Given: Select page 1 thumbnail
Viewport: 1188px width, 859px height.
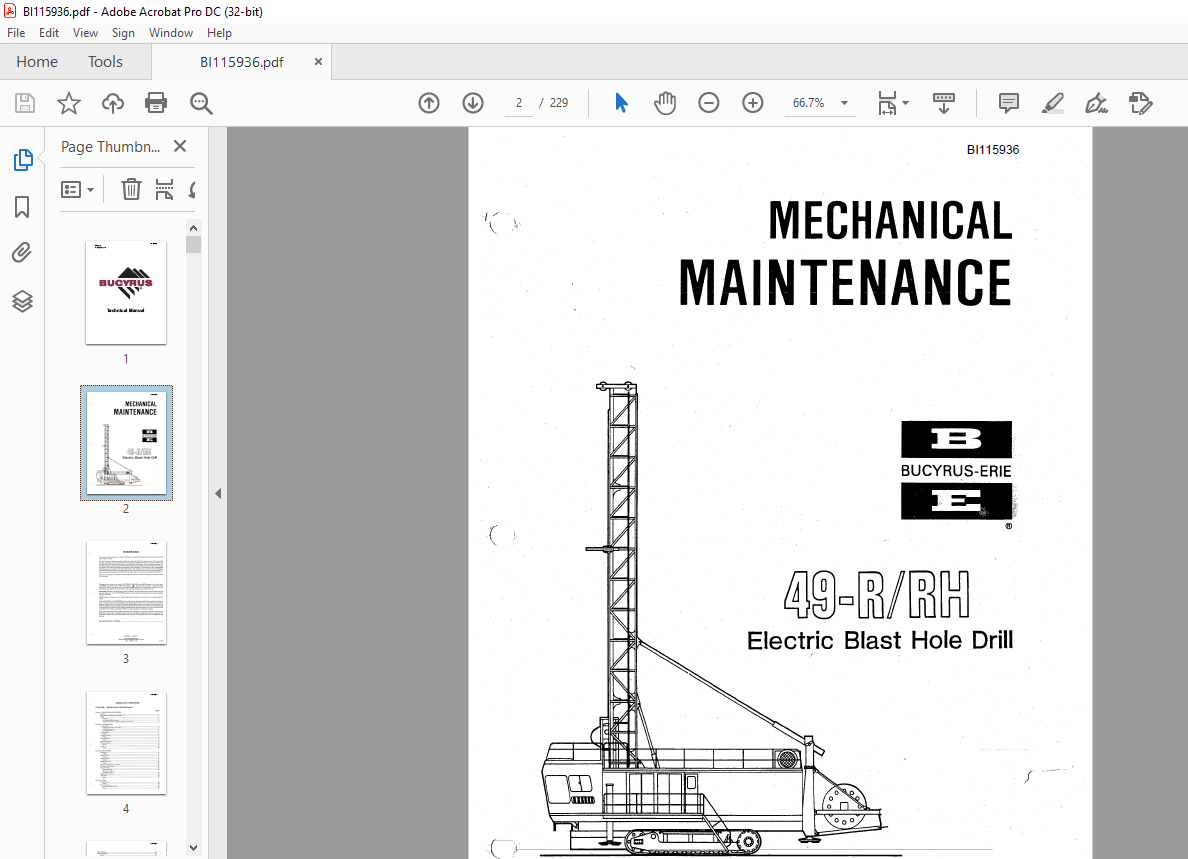Looking at the screenshot, I should (126, 293).
